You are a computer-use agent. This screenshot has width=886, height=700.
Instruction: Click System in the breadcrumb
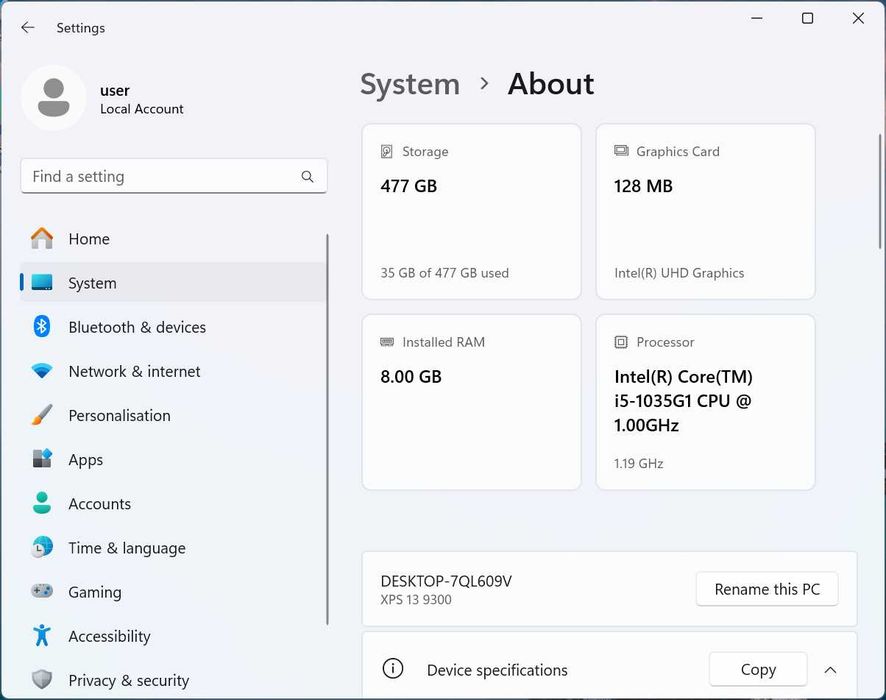tap(410, 84)
